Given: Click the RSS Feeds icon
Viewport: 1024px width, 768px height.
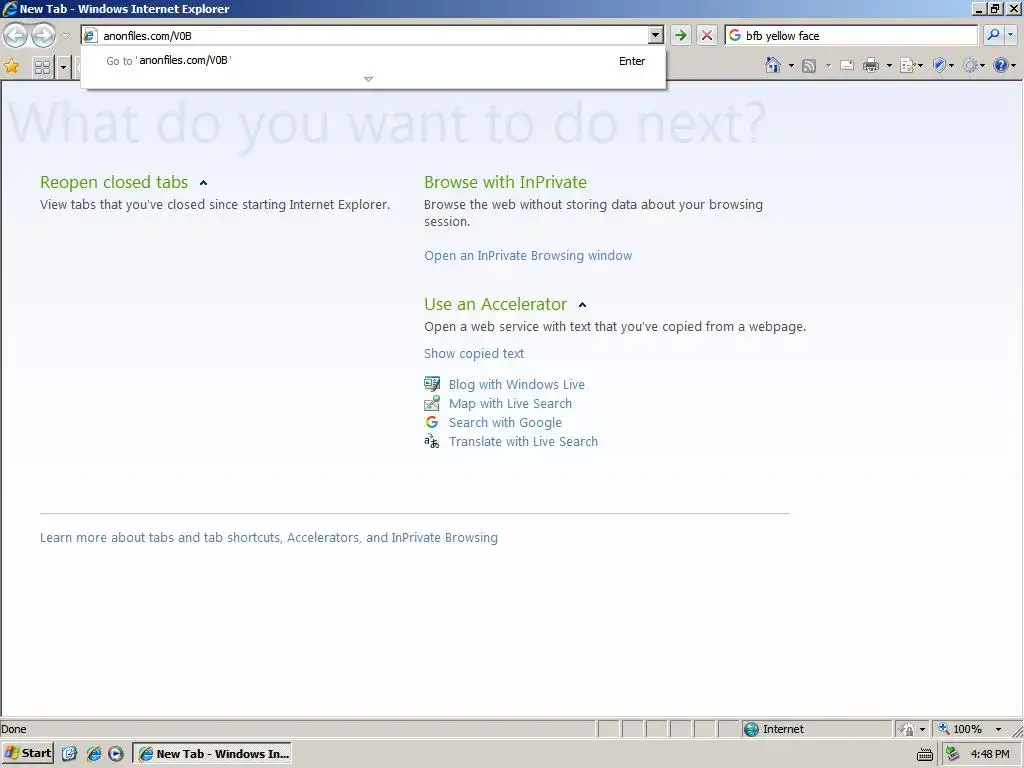Looking at the screenshot, I should [809, 65].
